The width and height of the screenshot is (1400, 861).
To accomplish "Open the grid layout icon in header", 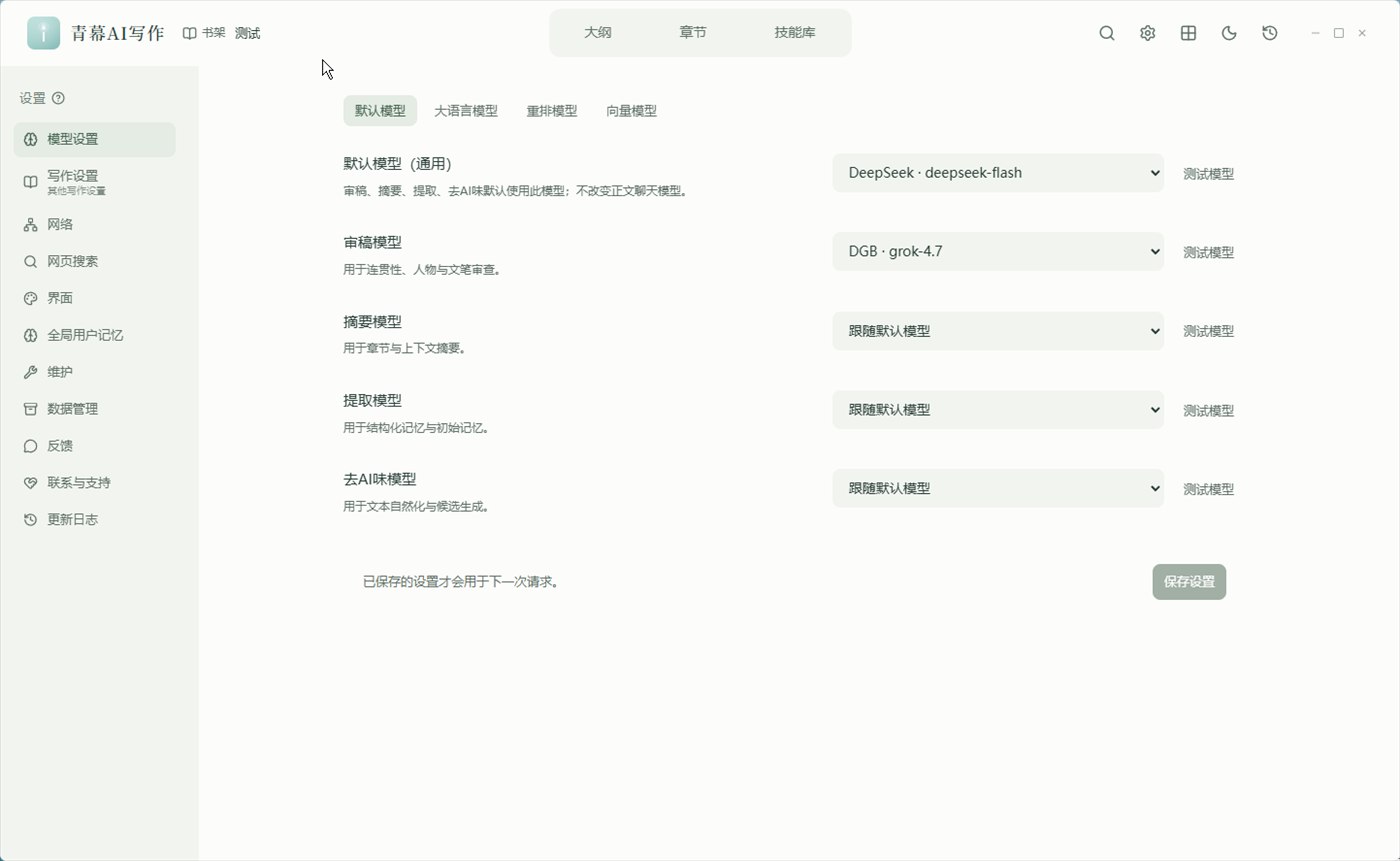I will [1188, 33].
